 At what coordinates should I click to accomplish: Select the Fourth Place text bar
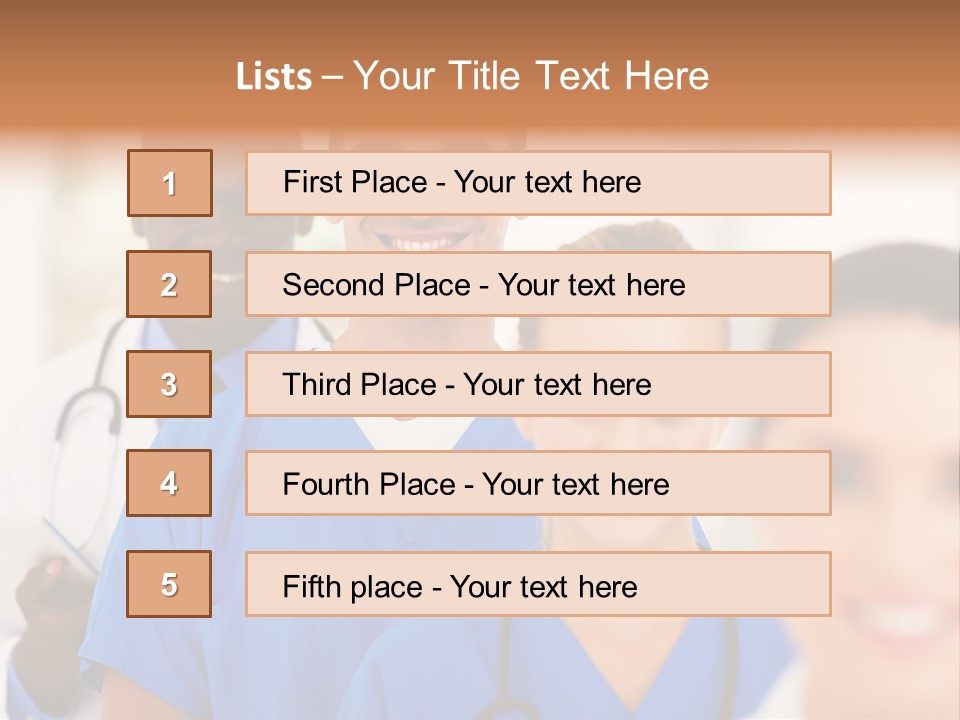pos(538,483)
